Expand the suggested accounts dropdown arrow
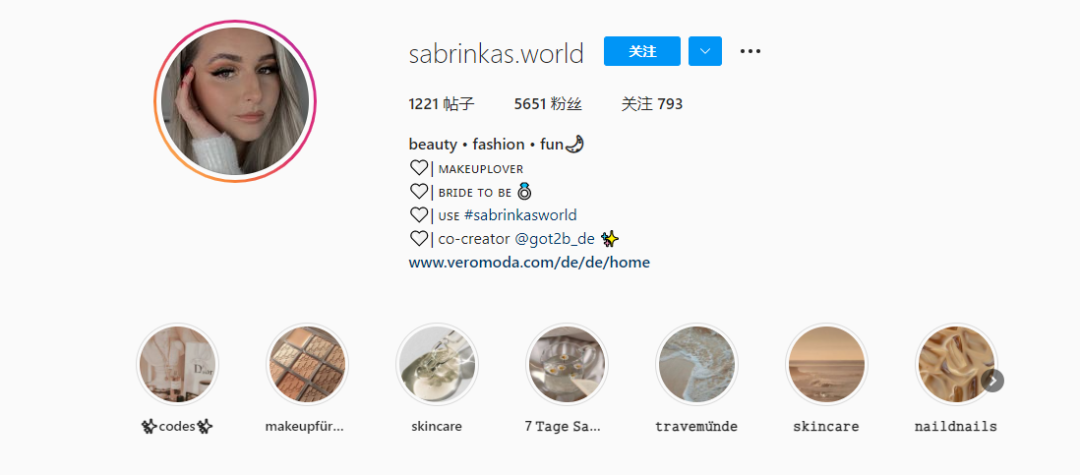The height and width of the screenshot is (475, 1080). click(x=704, y=51)
